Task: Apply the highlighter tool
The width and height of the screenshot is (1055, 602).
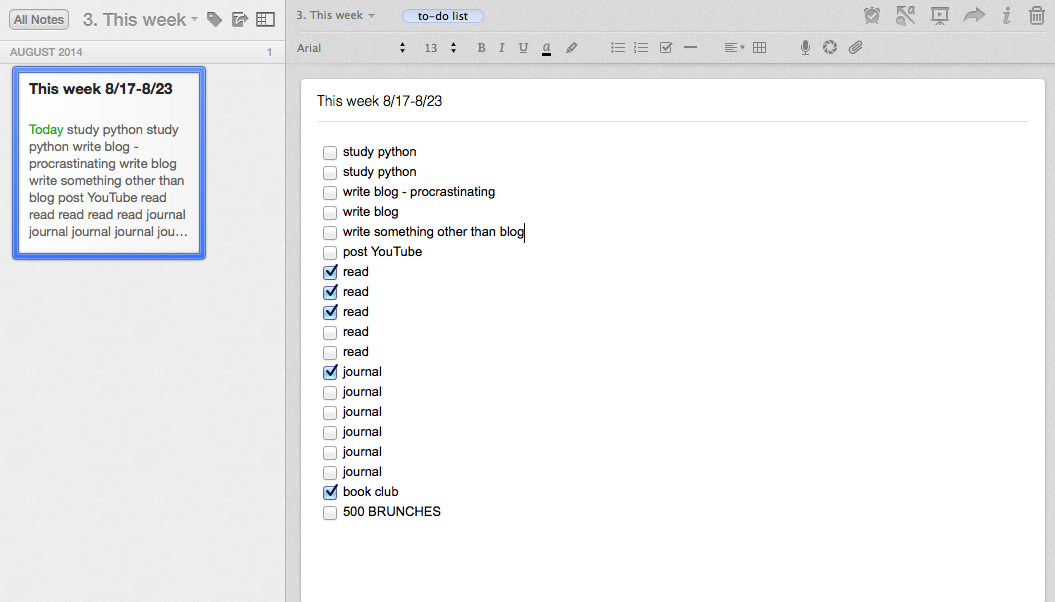Action: pos(572,48)
